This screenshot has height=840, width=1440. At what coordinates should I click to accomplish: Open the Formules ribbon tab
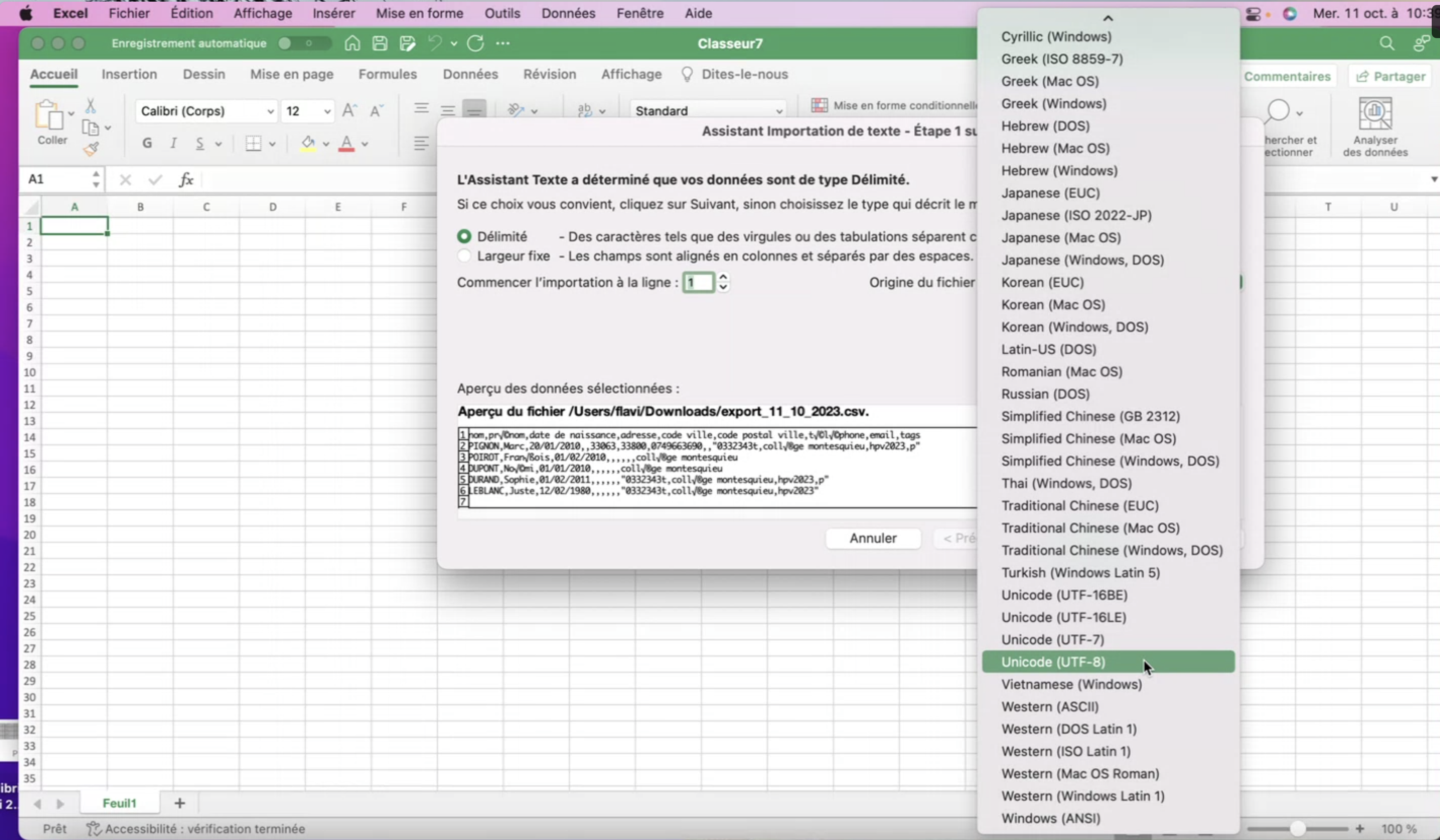388,74
